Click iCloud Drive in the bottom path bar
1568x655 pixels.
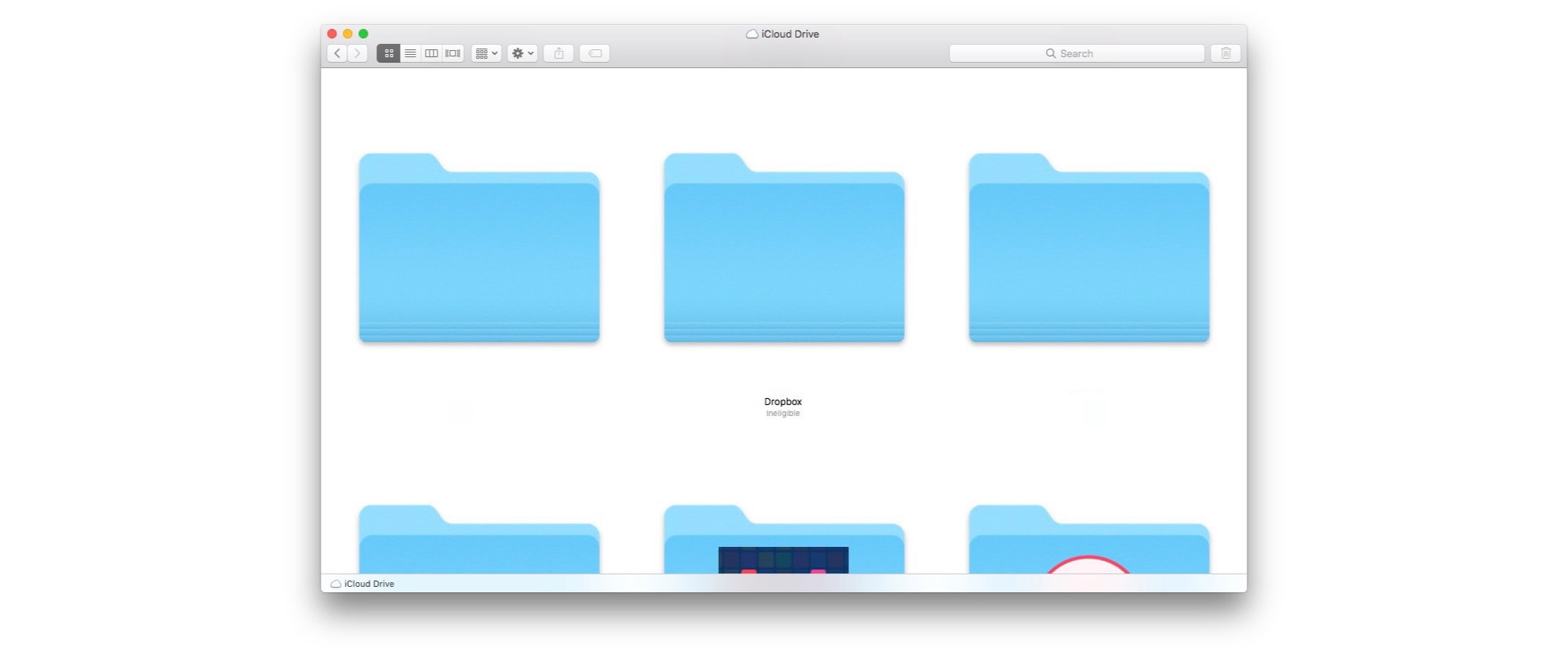coord(362,584)
